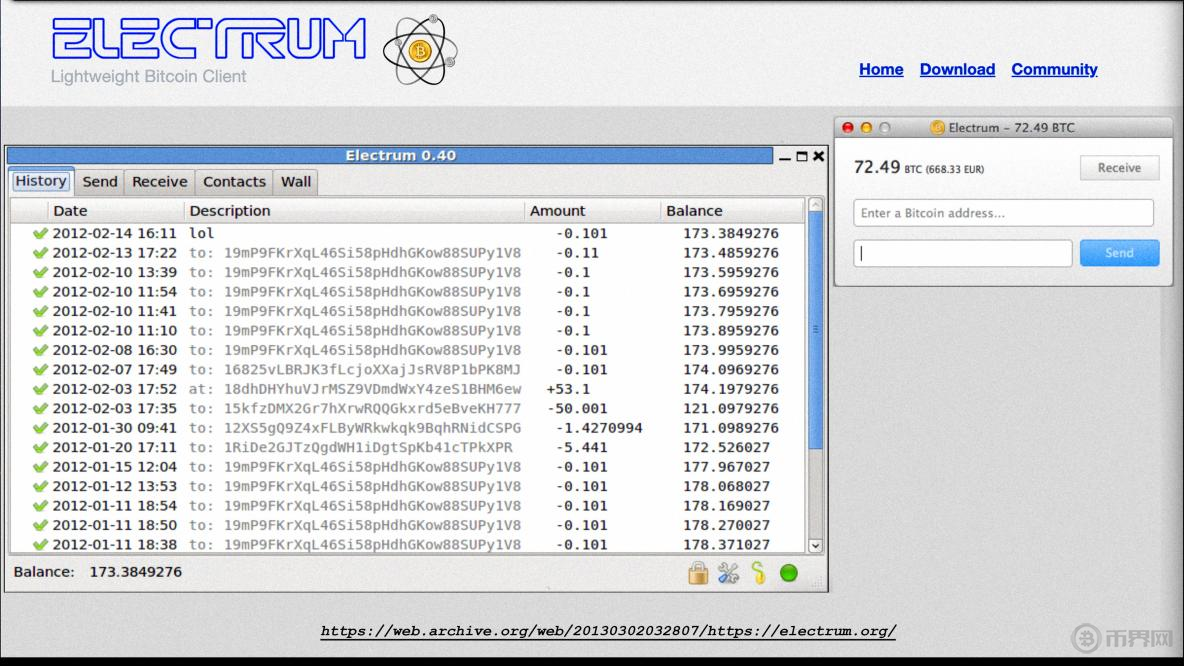Image resolution: width=1184 pixels, height=666 pixels.
Task: Sort transactions by the Date column header
Action: 70,211
